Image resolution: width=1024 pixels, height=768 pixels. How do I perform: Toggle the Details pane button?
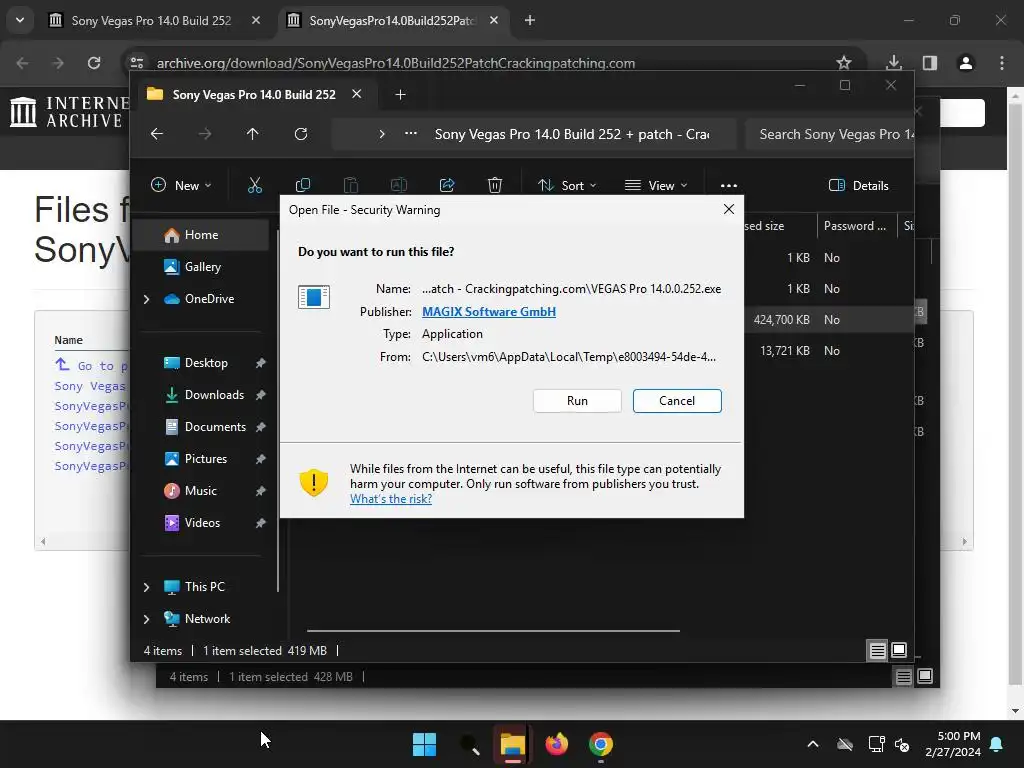tap(858, 185)
